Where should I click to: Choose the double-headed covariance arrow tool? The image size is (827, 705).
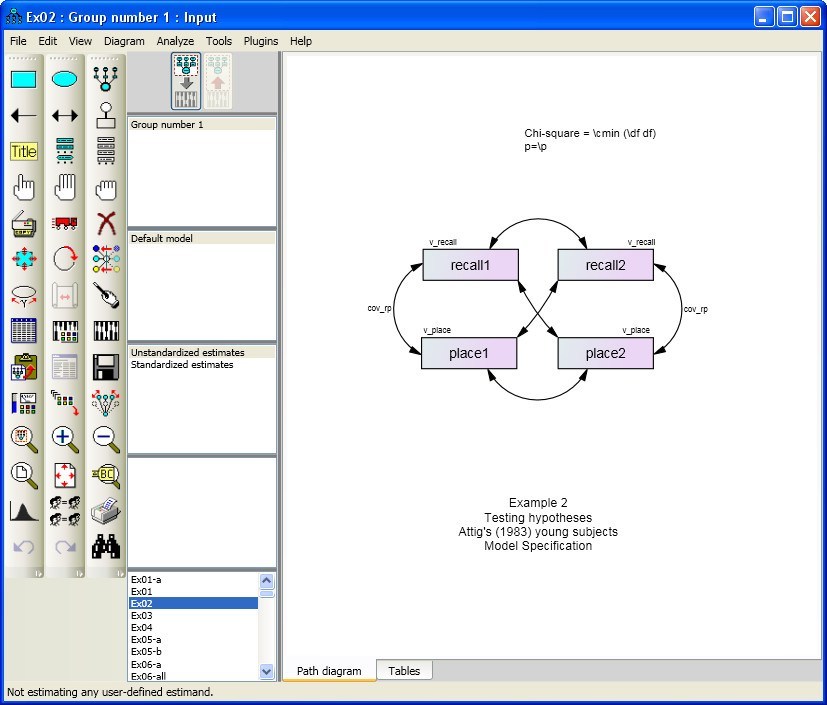coord(65,116)
